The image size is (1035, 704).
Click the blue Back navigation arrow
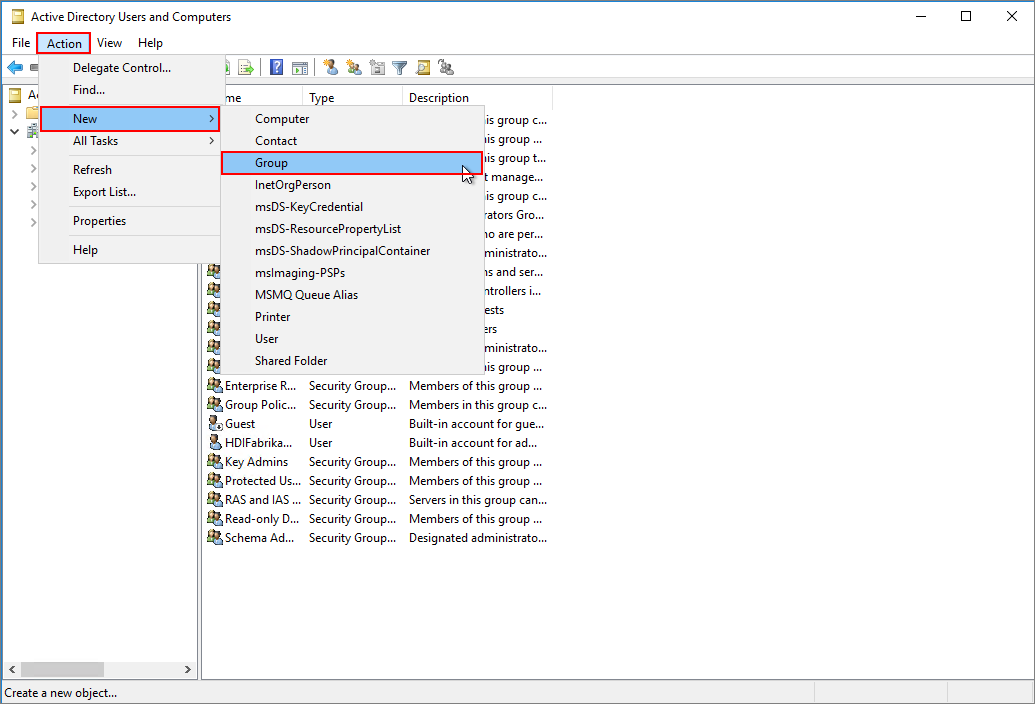tap(14, 67)
